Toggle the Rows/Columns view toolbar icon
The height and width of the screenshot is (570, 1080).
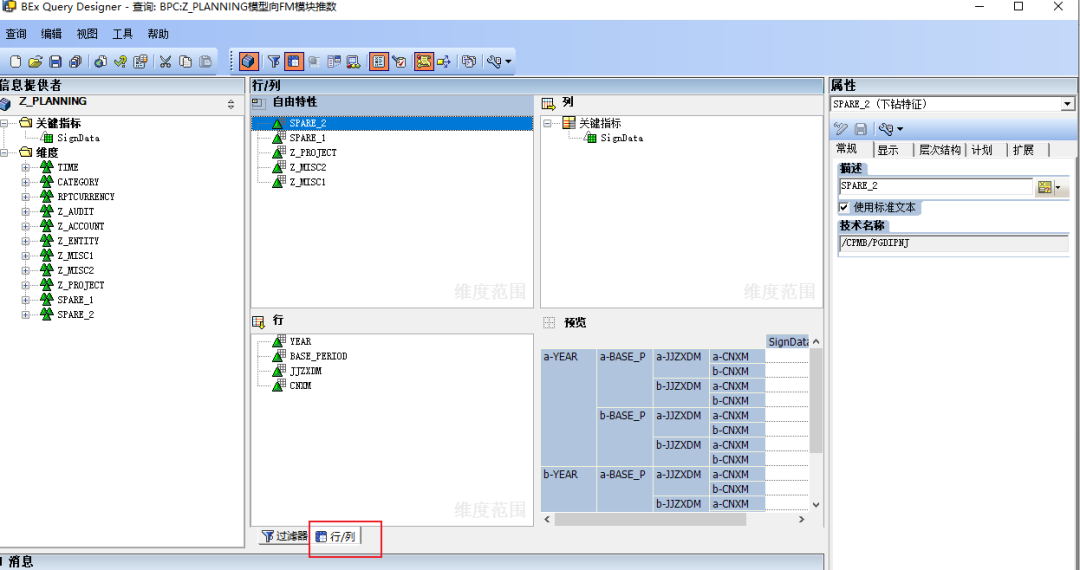tap(294, 62)
